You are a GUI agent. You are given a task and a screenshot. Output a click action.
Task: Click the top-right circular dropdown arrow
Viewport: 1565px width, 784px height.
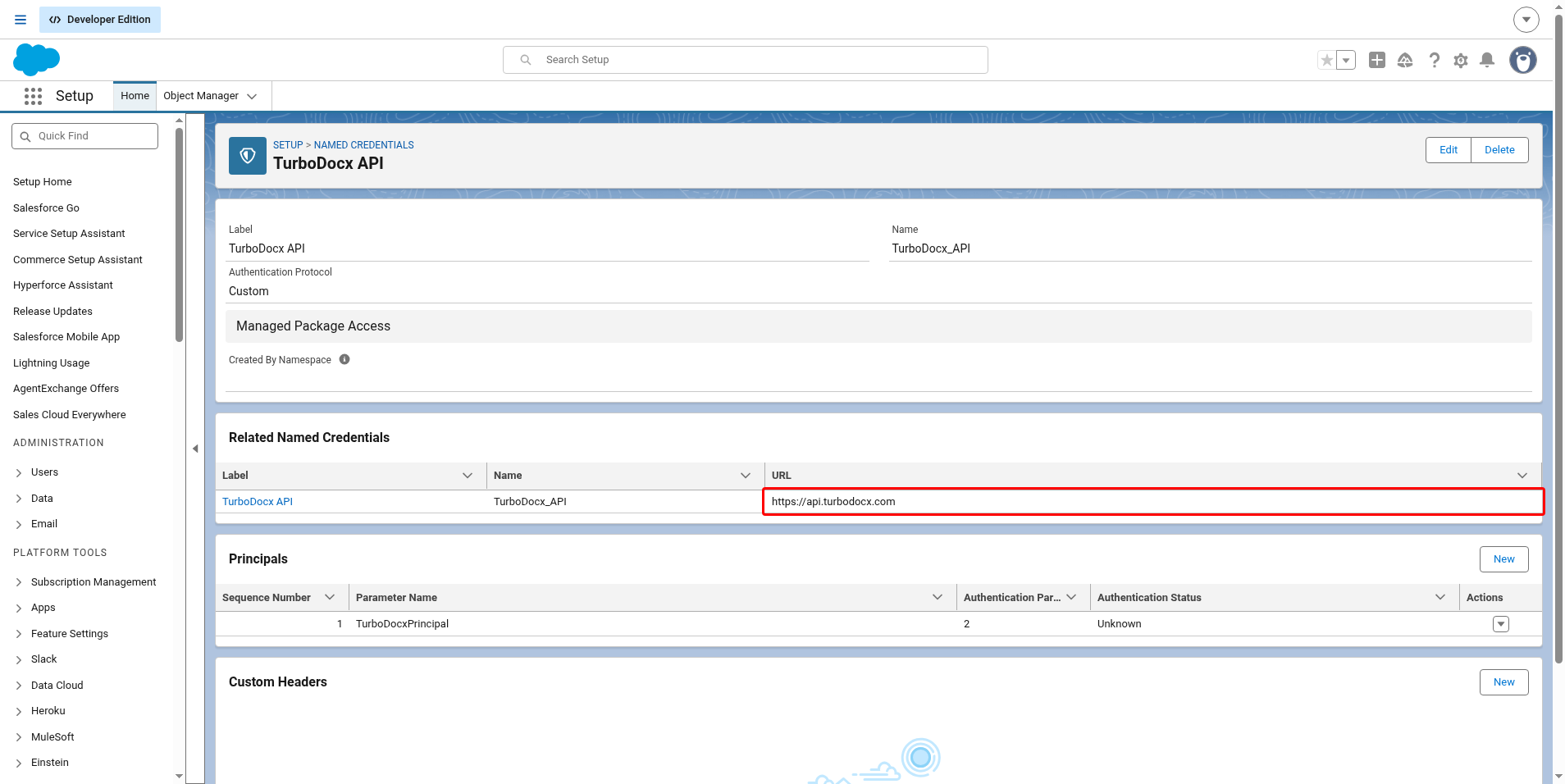(1526, 19)
